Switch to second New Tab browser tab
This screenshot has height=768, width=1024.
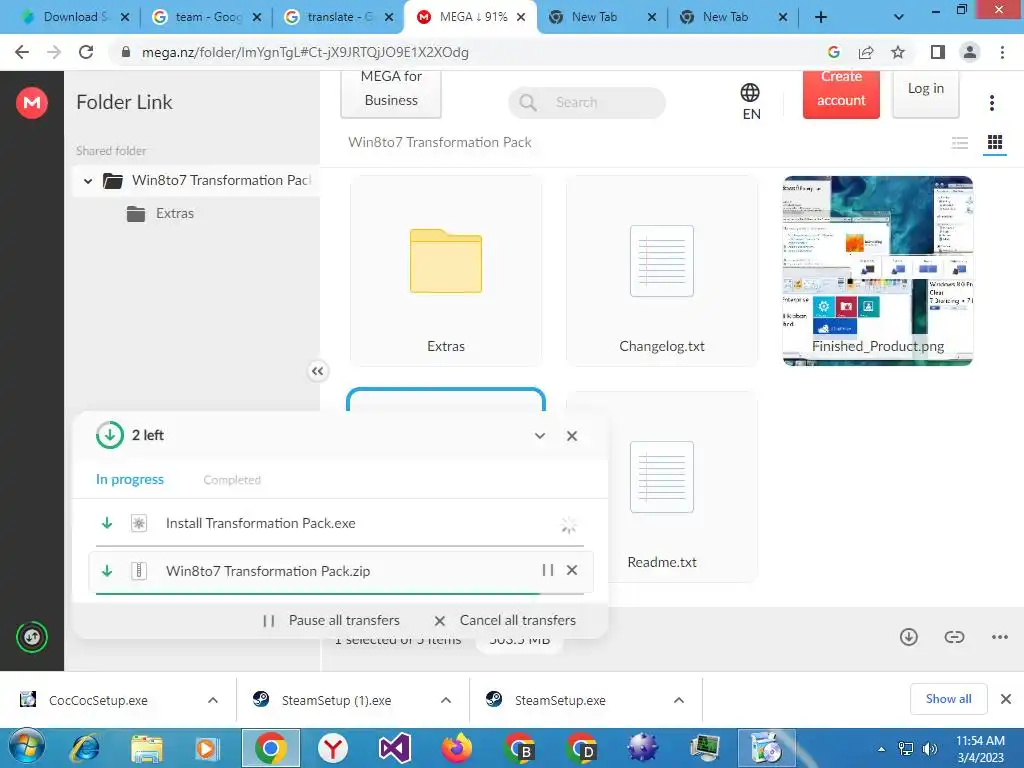pos(732,17)
